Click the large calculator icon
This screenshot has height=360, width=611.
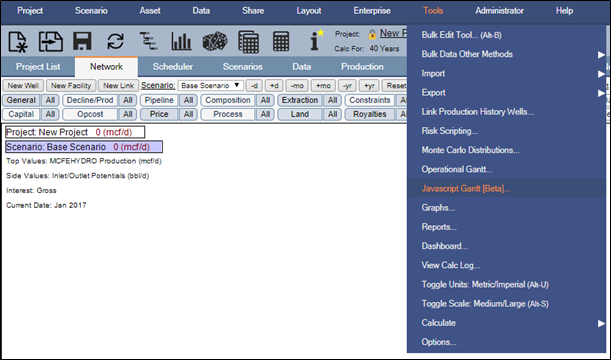249,42
